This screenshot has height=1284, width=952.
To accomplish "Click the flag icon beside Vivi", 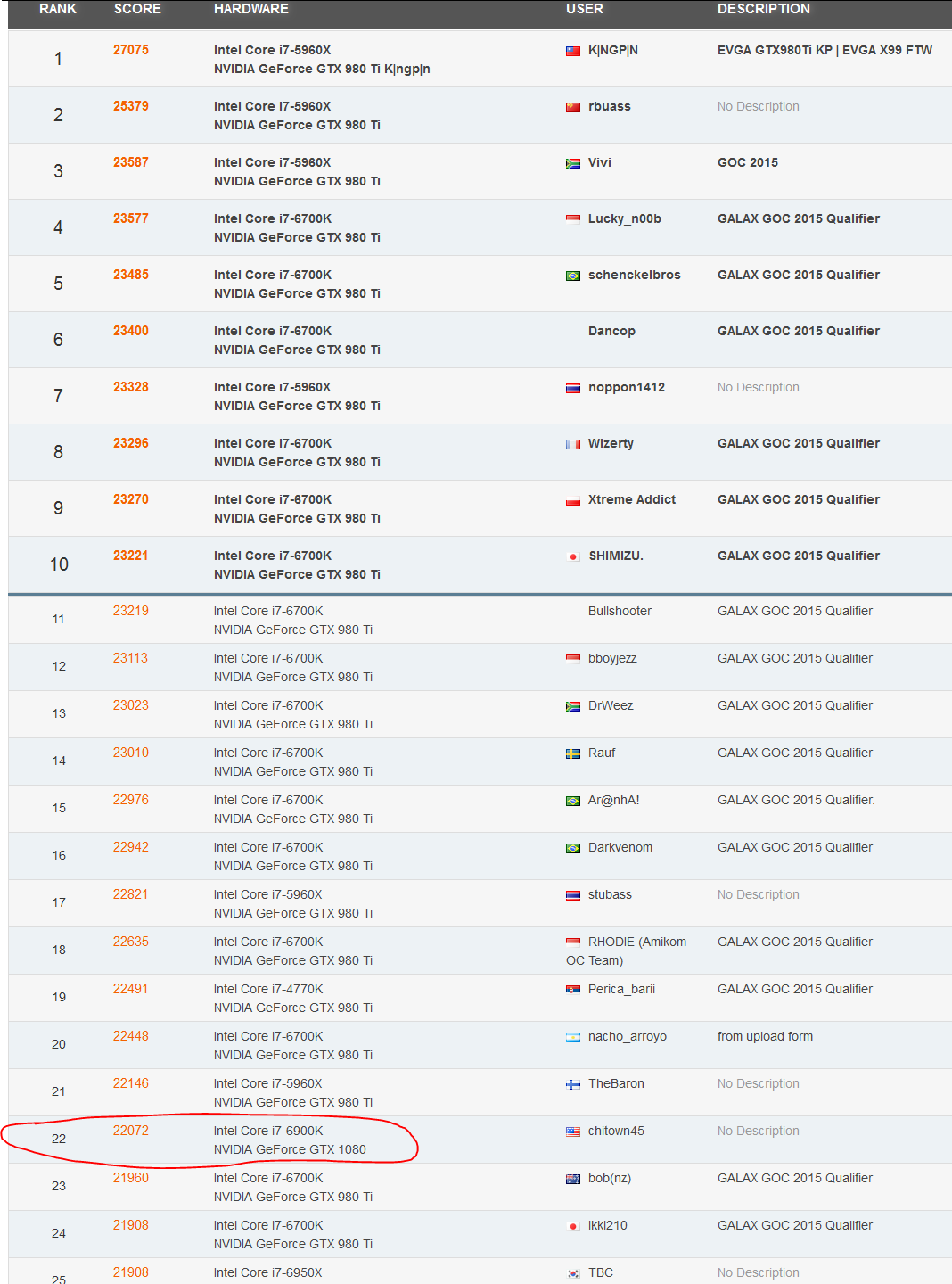I will (x=573, y=163).
